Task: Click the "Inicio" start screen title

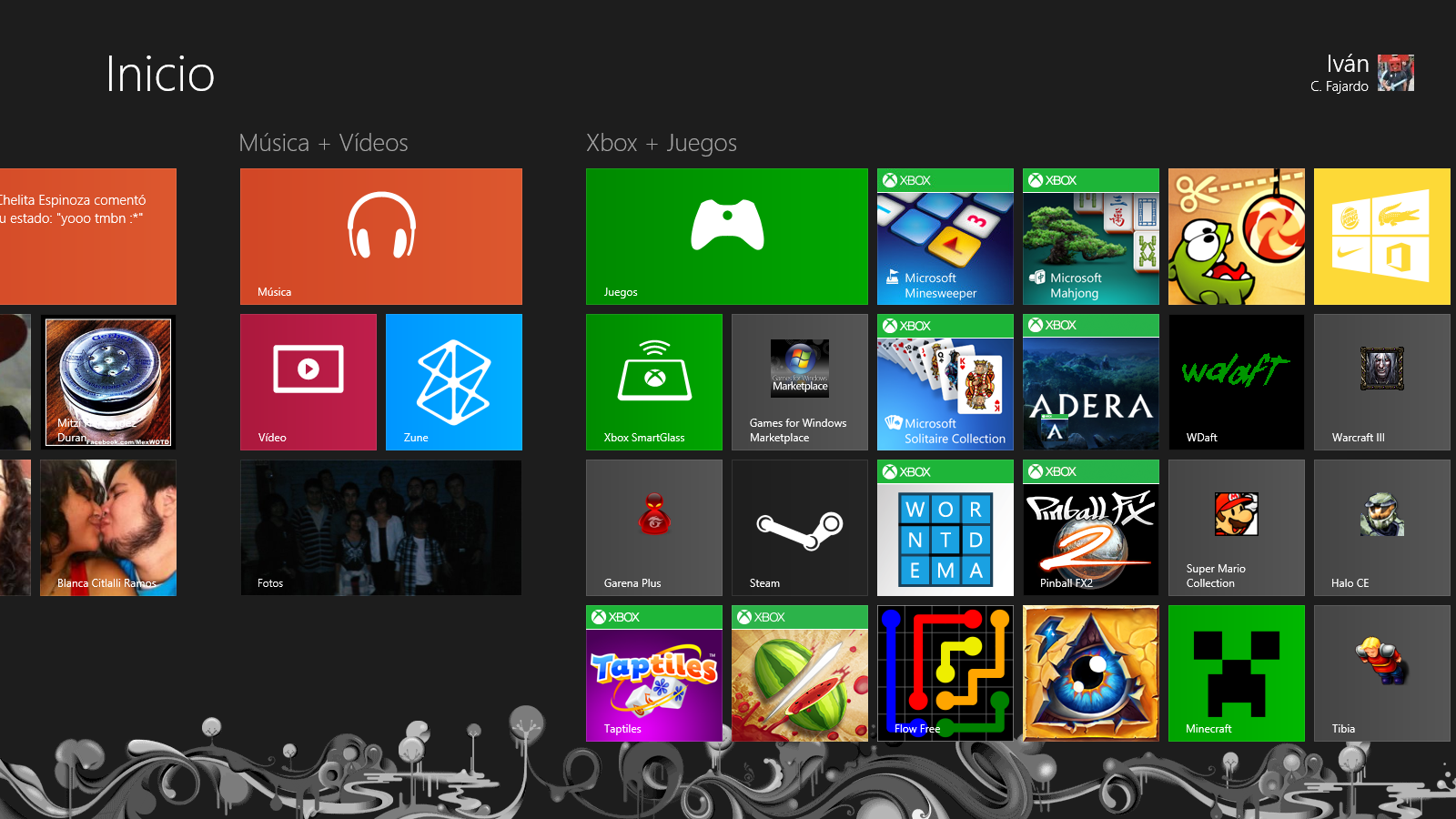Action: (160, 74)
